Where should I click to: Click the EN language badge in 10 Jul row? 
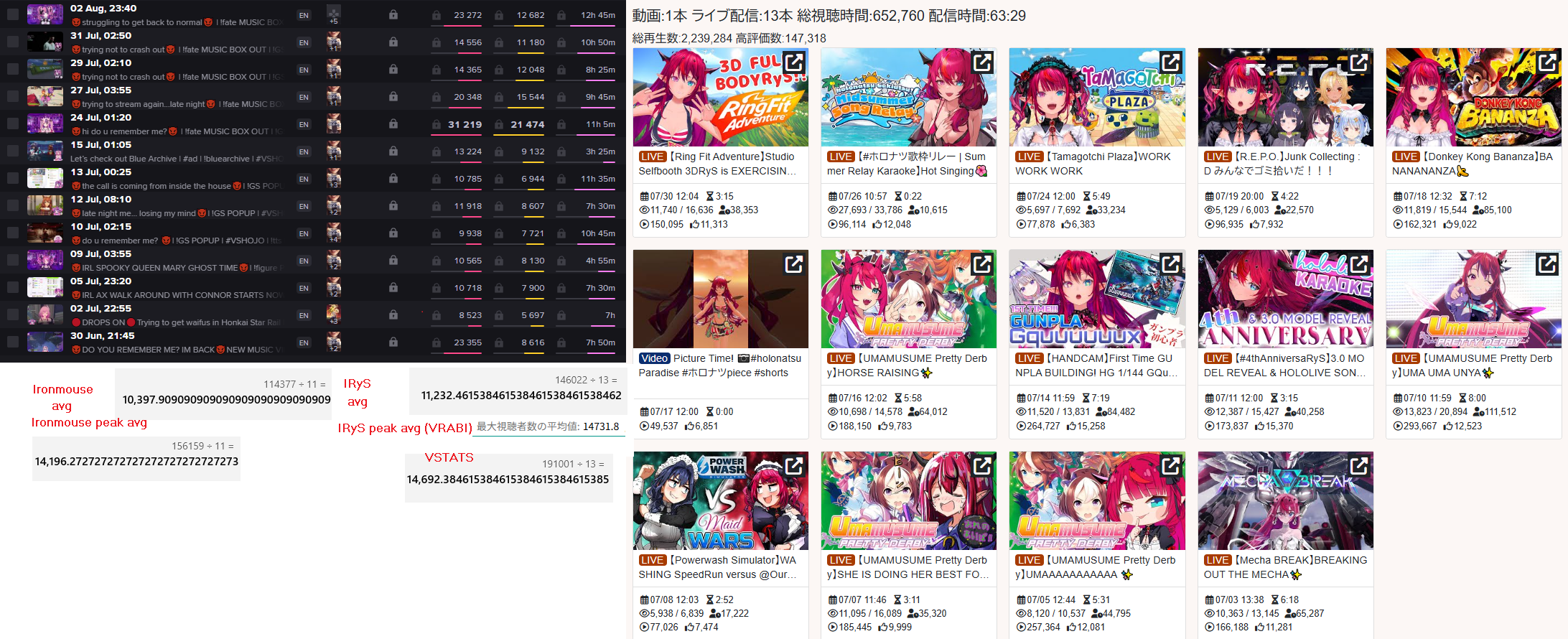(x=304, y=233)
